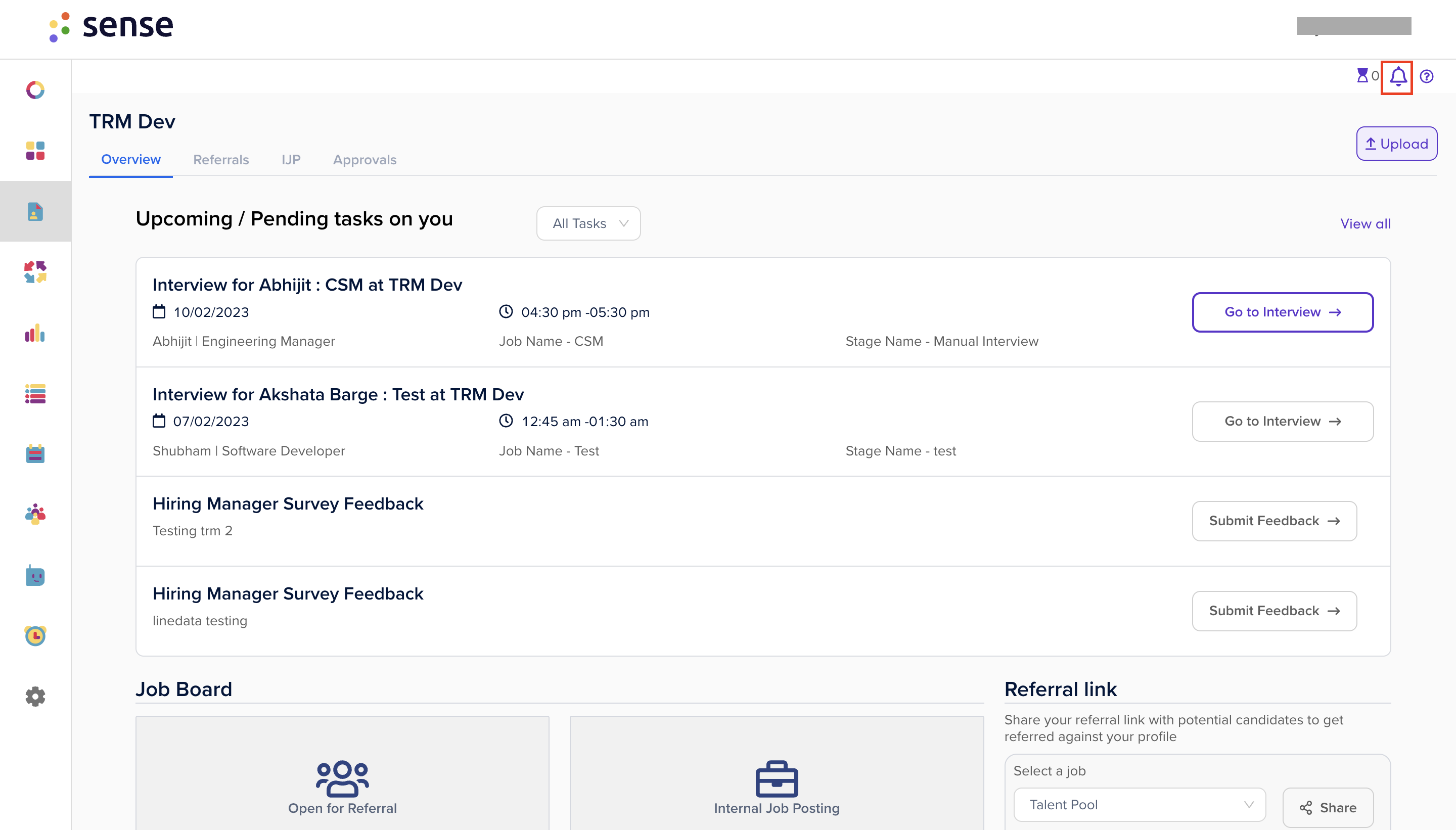Viewport: 1456px width, 830px height.
Task: Switch to the Overview tab
Action: (130, 160)
